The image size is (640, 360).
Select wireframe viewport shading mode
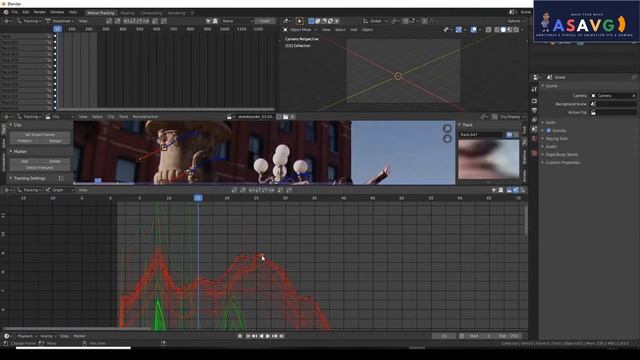tap(497, 30)
